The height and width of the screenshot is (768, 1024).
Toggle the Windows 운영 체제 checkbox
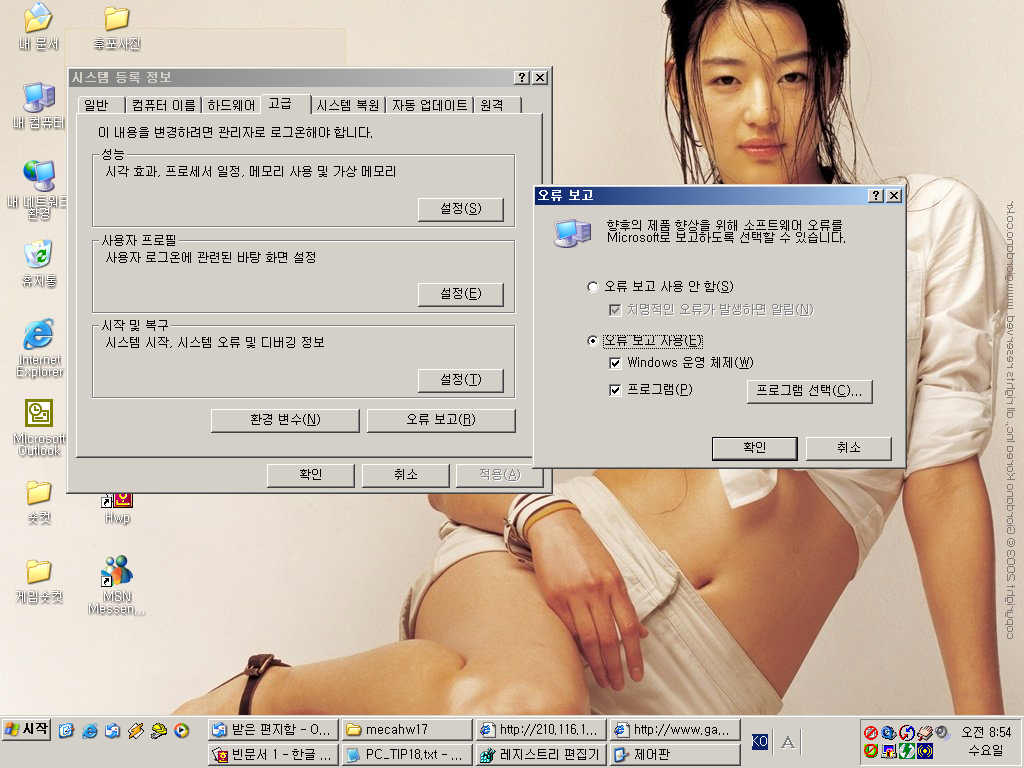(x=616, y=362)
